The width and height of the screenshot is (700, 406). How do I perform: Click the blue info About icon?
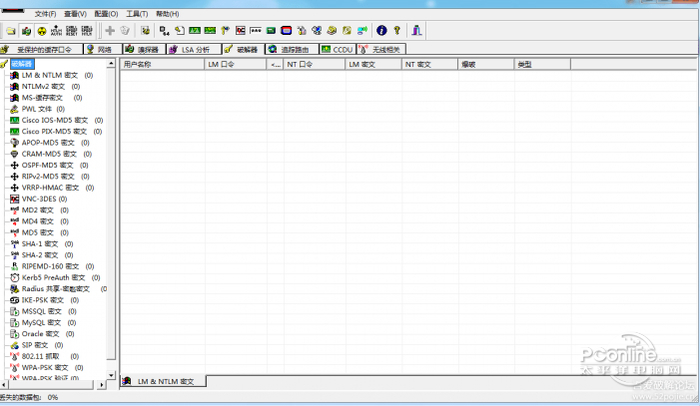(x=381, y=31)
